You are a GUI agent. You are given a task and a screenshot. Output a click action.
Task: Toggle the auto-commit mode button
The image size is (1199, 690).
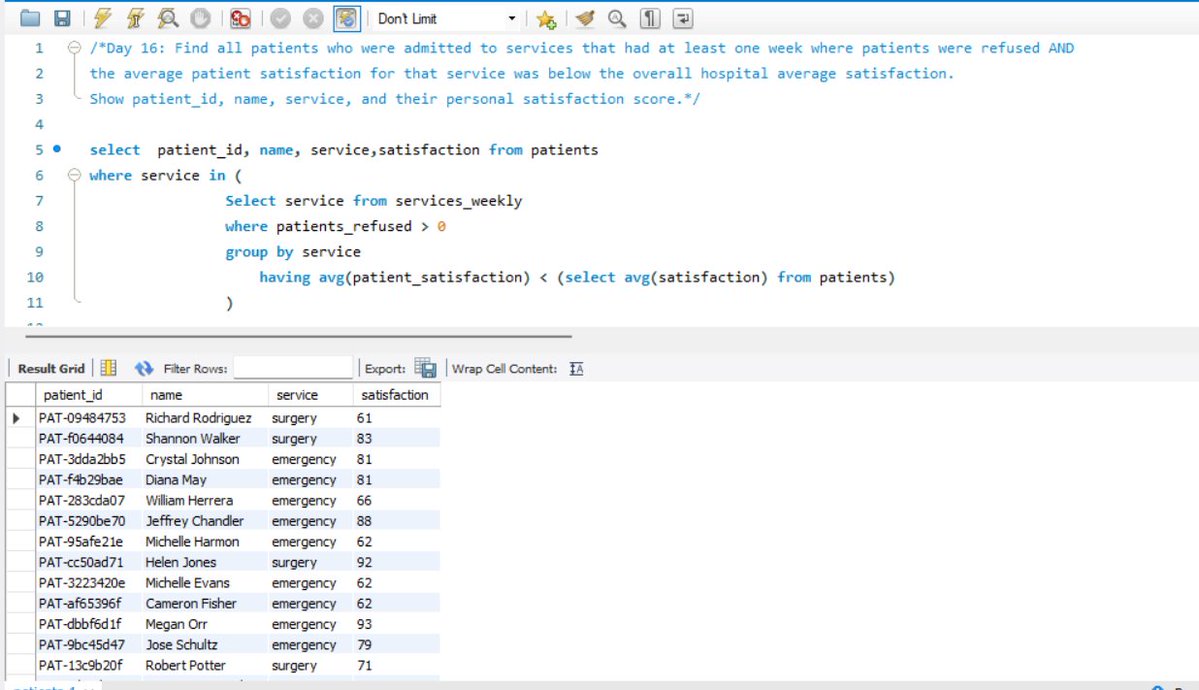click(x=346, y=18)
